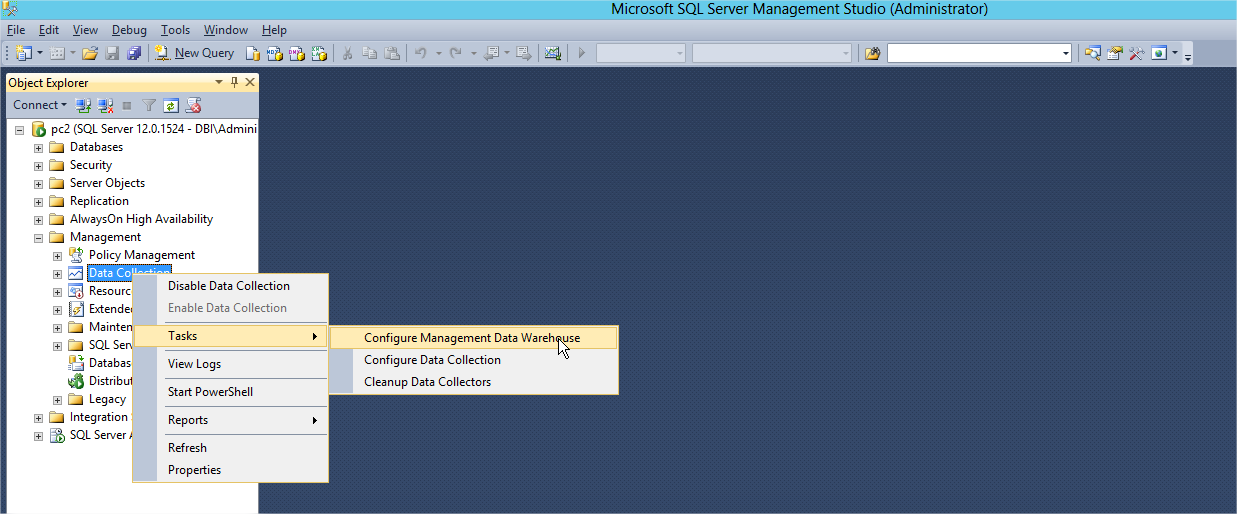1237x514 pixels.
Task: Select the pc2 SQL Server root node
Action: (x=153, y=130)
